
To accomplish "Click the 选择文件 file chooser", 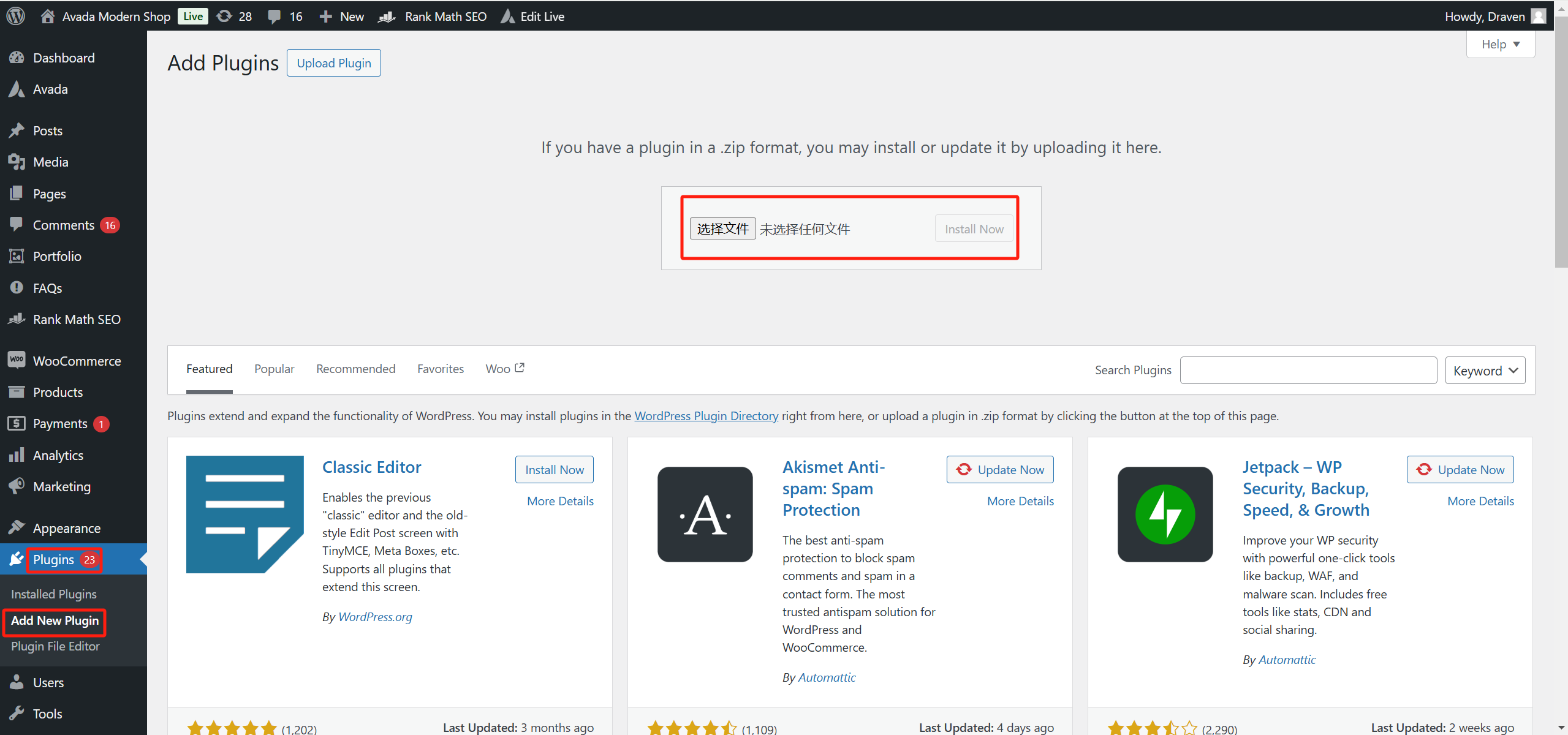I will click(x=722, y=228).
